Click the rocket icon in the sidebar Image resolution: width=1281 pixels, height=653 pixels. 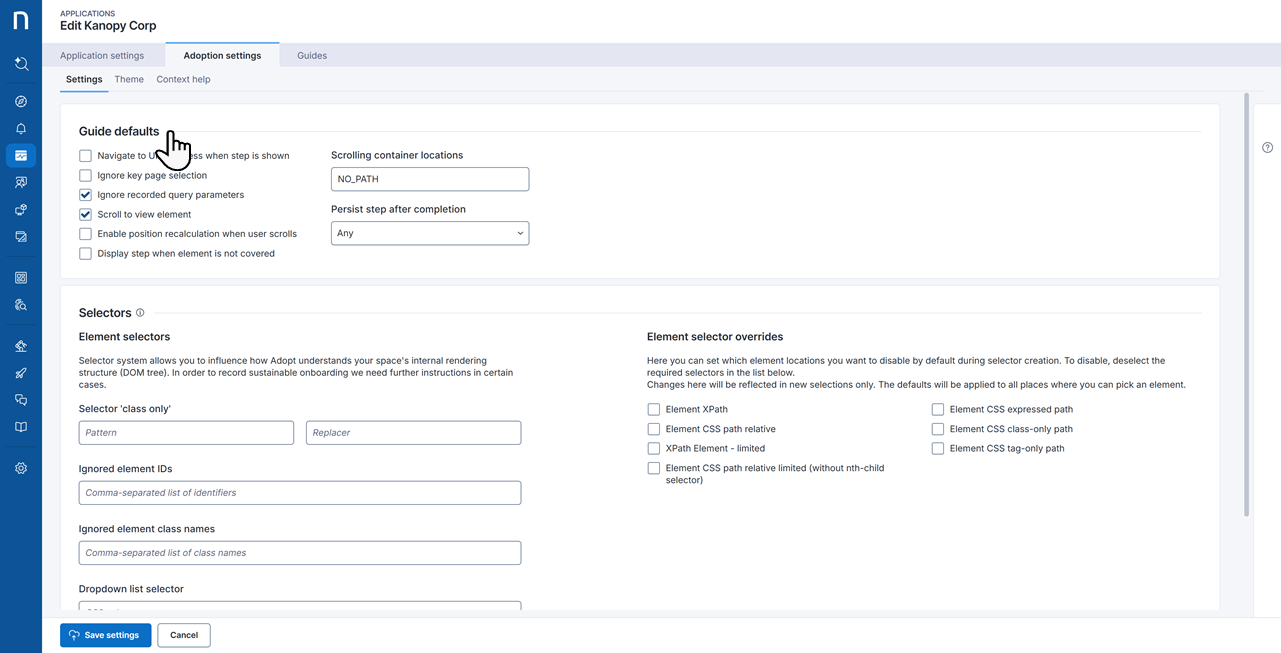21,373
